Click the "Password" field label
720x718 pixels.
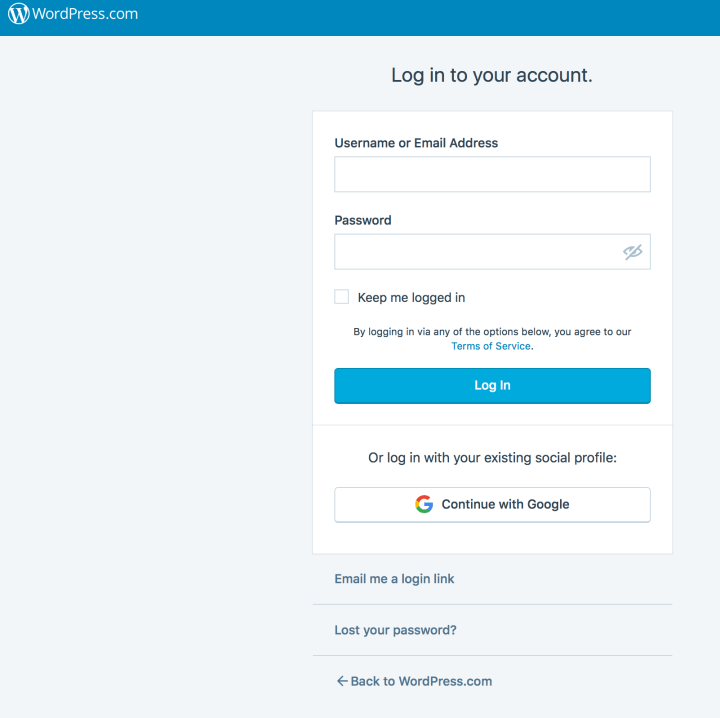(x=363, y=220)
